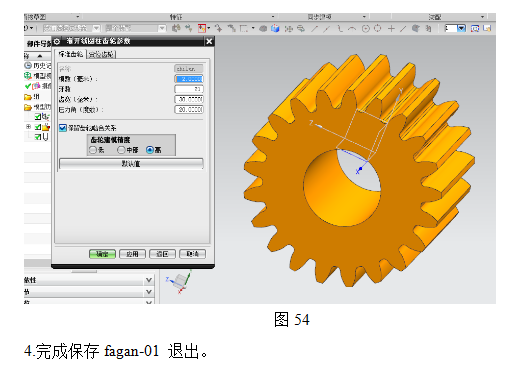Click the arc snap point icon
Viewport: 526px width, 380px height.
pyautogui.click(x=352, y=29)
